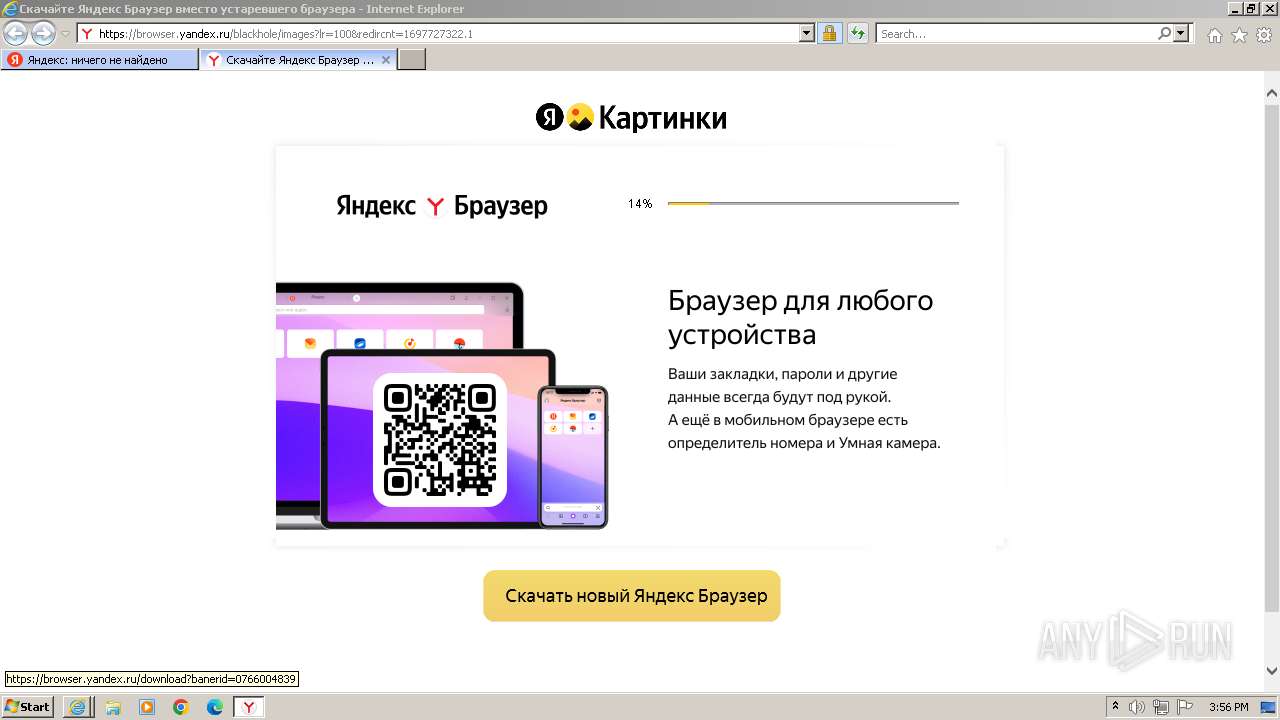Open Favorites star icon
The image size is (1280, 720).
(1239, 35)
